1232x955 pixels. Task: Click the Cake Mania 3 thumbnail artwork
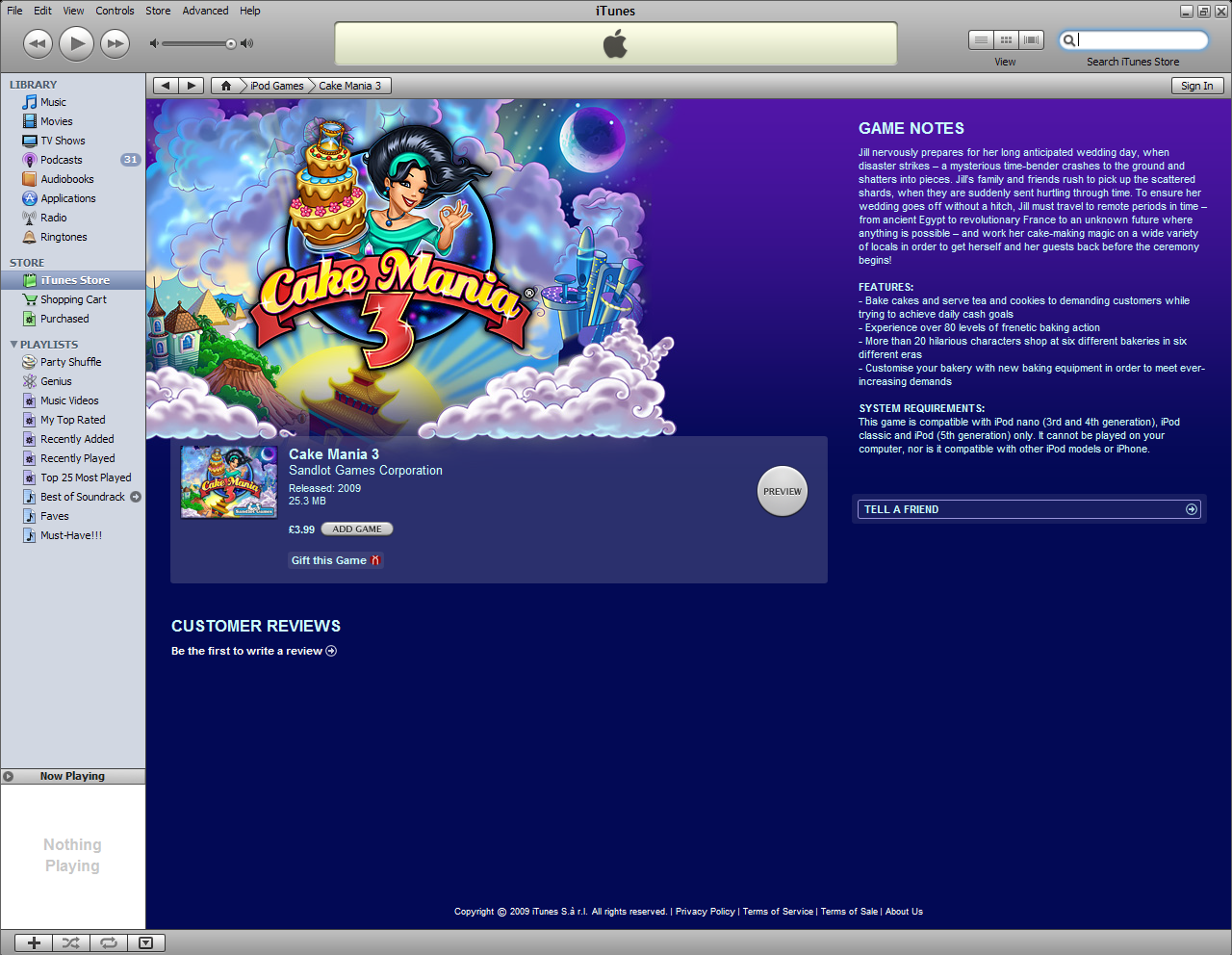click(229, 481)
